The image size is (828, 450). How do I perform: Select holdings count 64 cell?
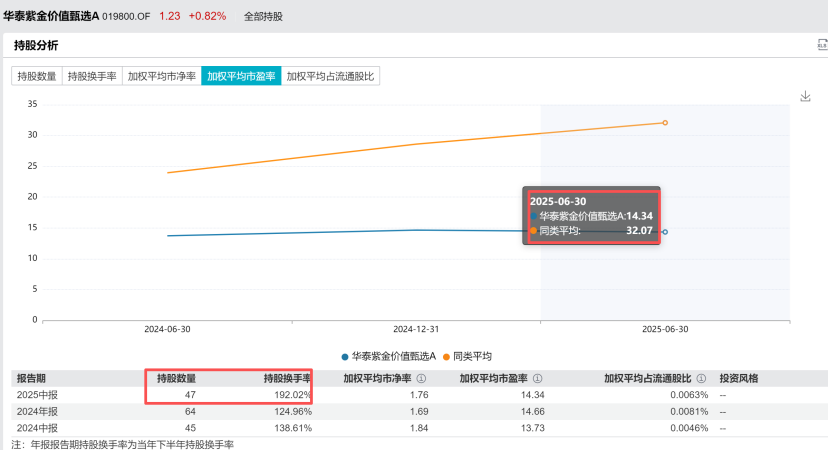(x=190, y=411)
